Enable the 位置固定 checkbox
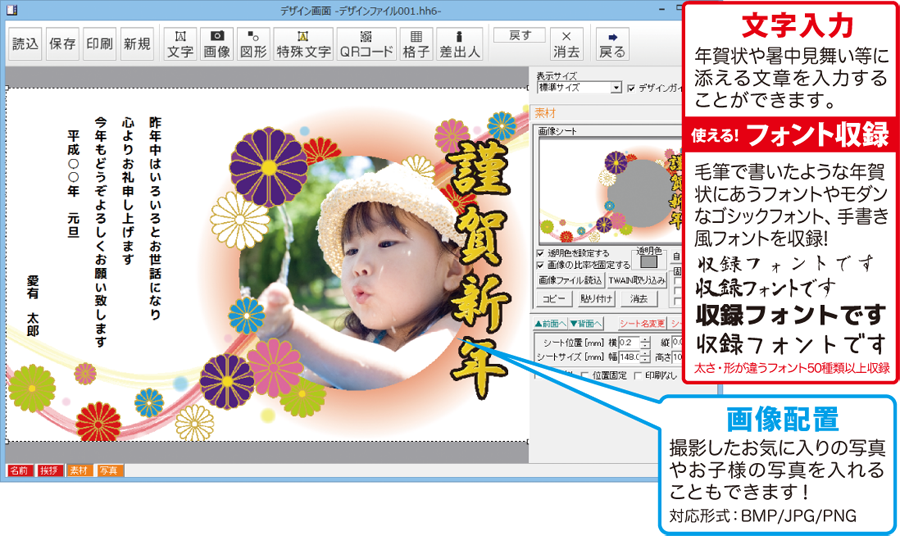Screen dimensions: 900x536 coord(586,375)
